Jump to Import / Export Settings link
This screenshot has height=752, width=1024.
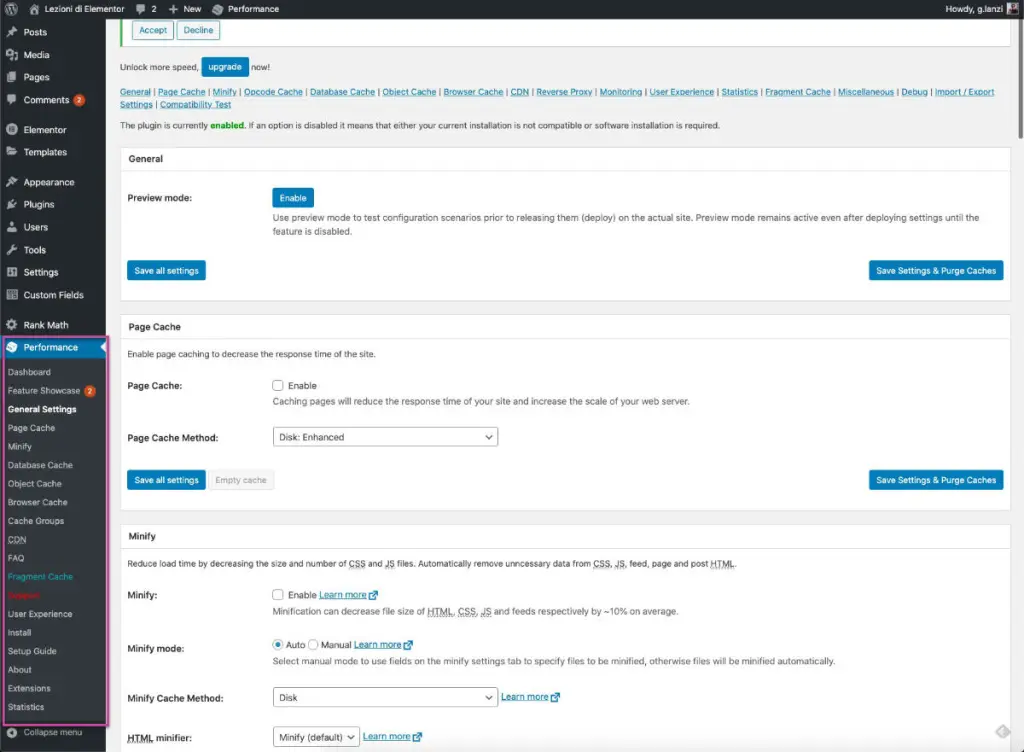tap(965, 92)
